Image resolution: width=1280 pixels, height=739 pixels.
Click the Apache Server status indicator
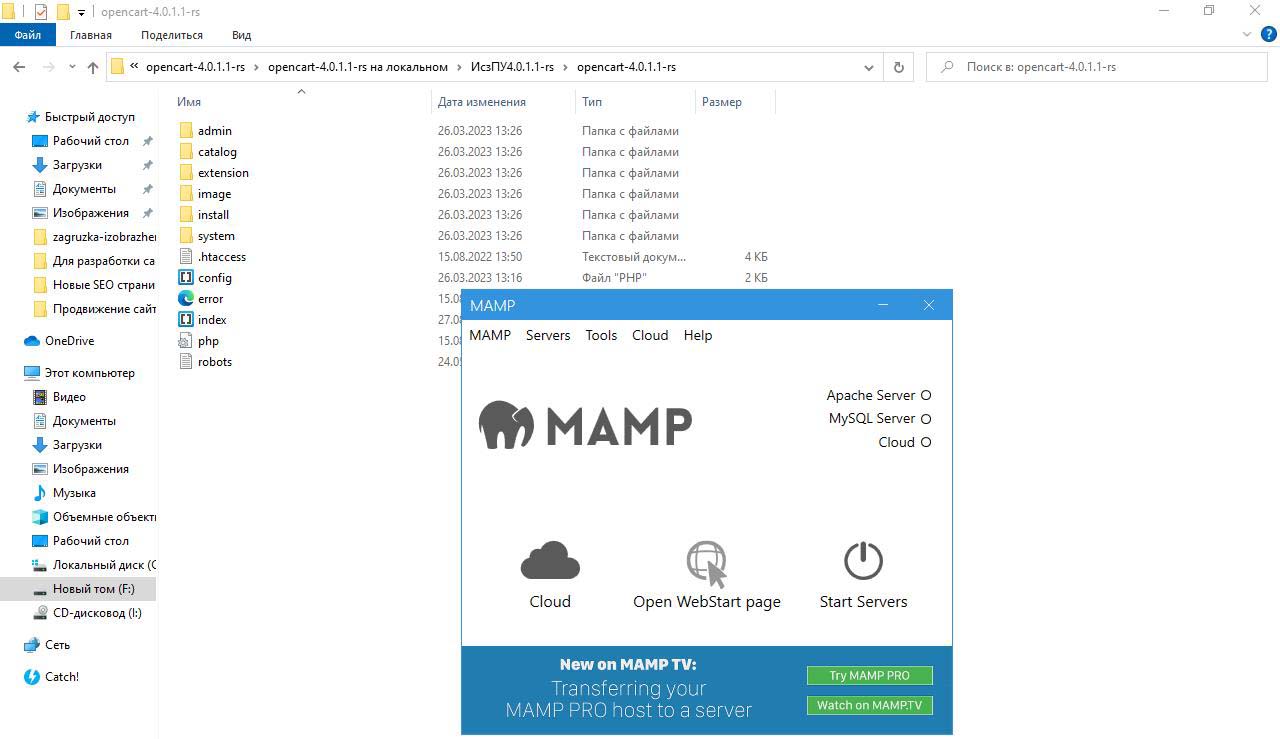[925, 395]
